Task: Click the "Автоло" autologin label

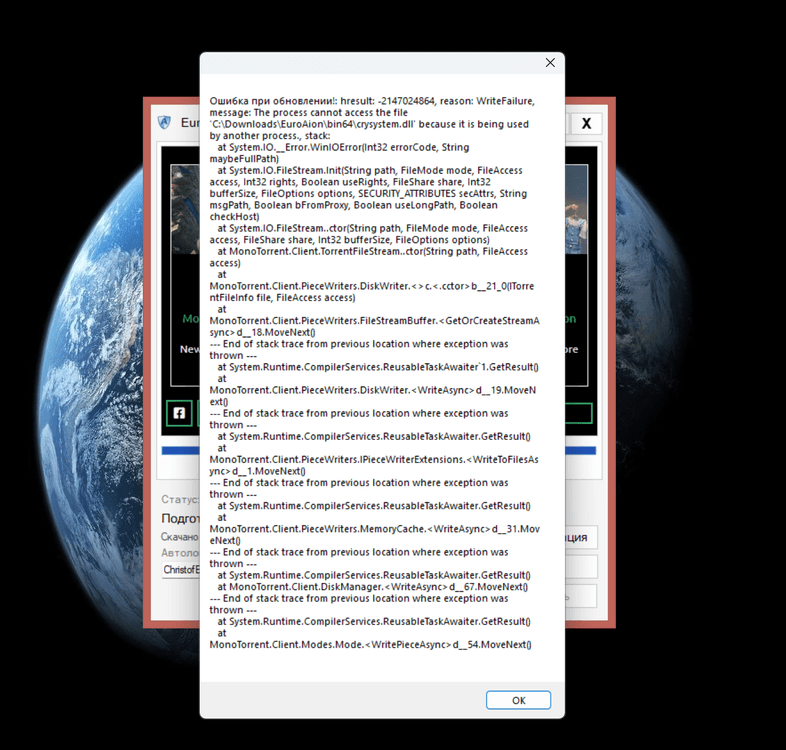Action: [180, 552]
